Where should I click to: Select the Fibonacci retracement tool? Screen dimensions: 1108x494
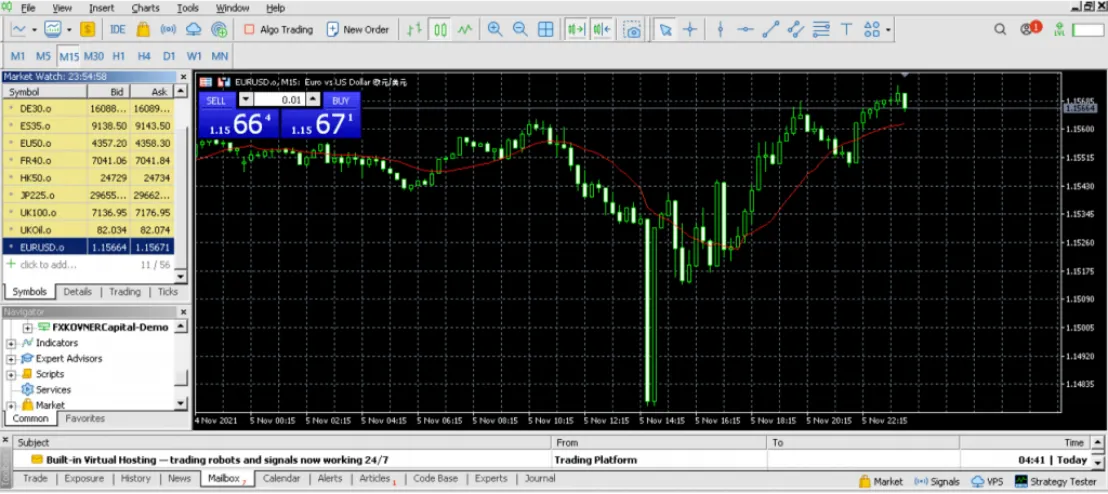(x=821, y=30)
